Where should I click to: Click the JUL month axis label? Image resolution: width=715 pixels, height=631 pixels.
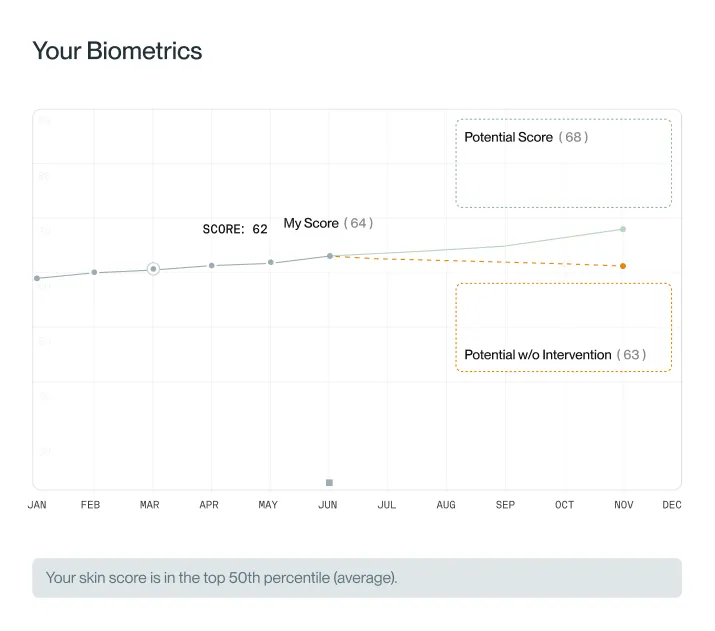point(387,505)
